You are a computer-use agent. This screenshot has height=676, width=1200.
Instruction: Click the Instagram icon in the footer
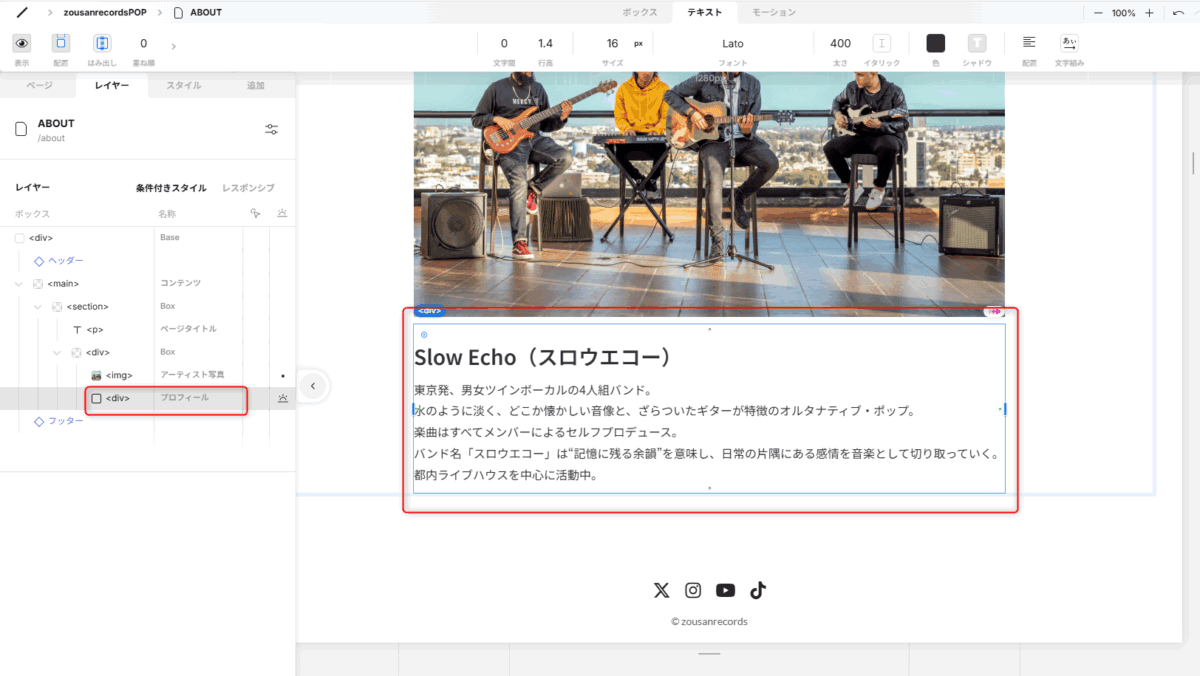point(693,590)
